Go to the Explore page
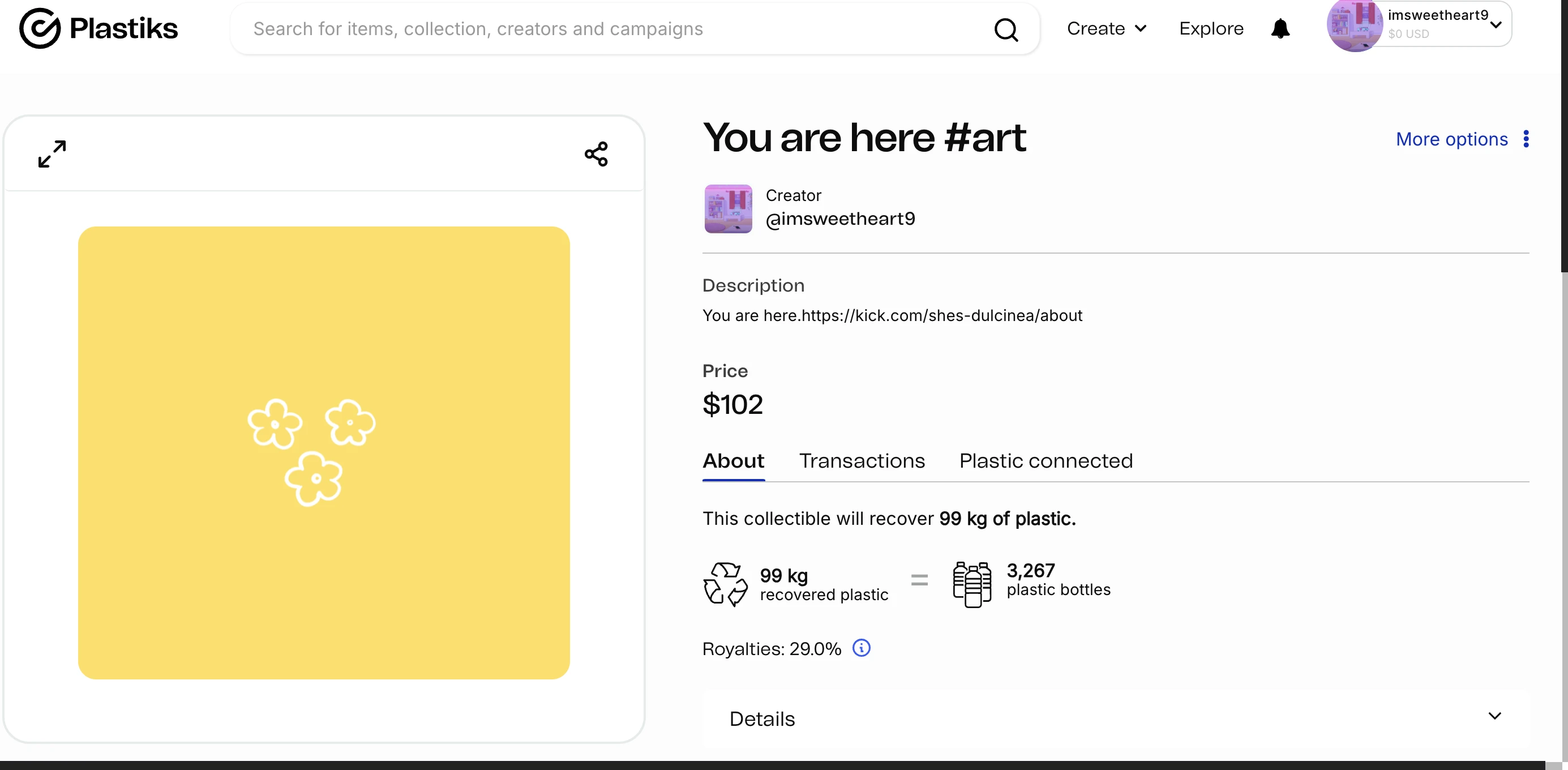Screen dimensions: 1568x770 pyautogui.click(x=1211, y=29)
